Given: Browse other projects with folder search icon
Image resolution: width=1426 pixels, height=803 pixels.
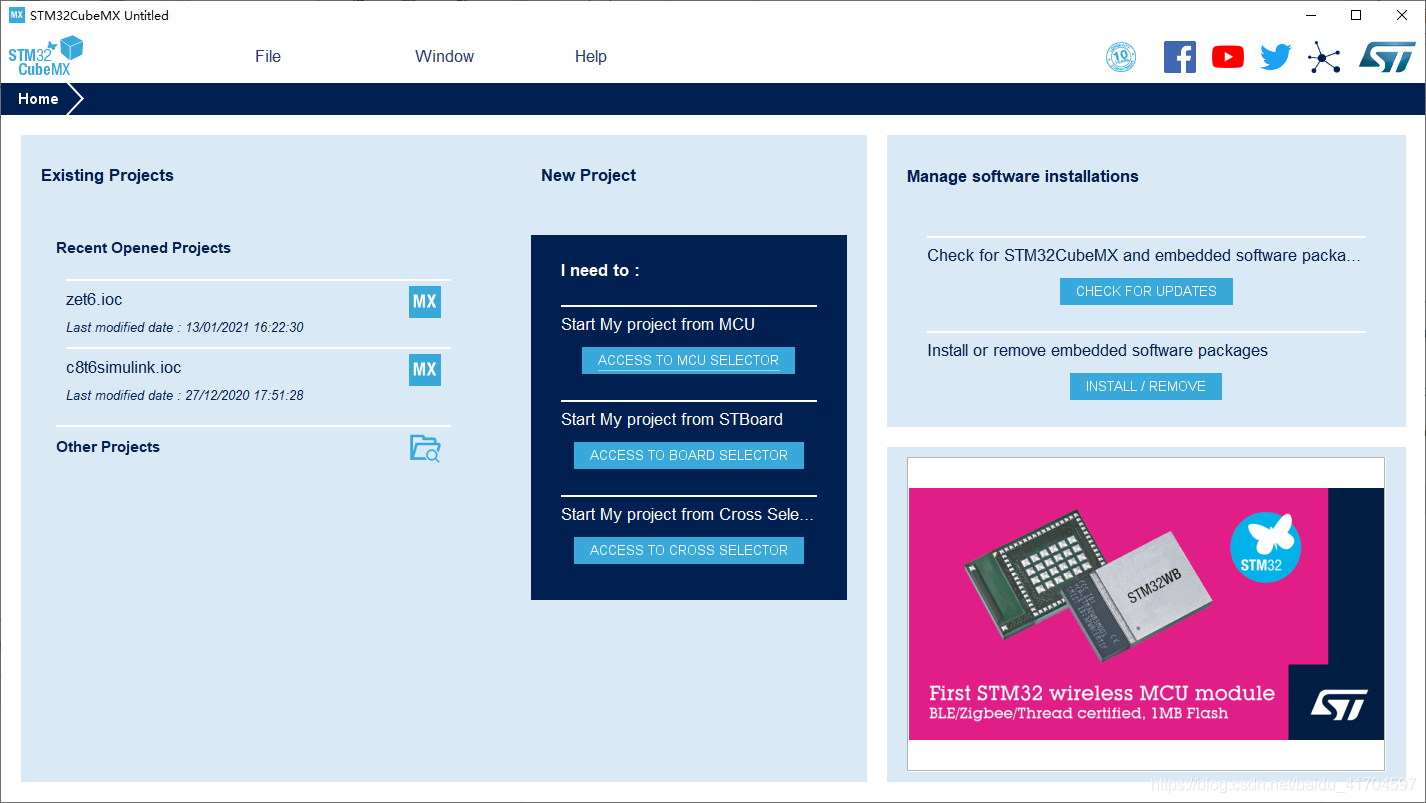Looking at the screenshot, I should (x=425, y=448).
